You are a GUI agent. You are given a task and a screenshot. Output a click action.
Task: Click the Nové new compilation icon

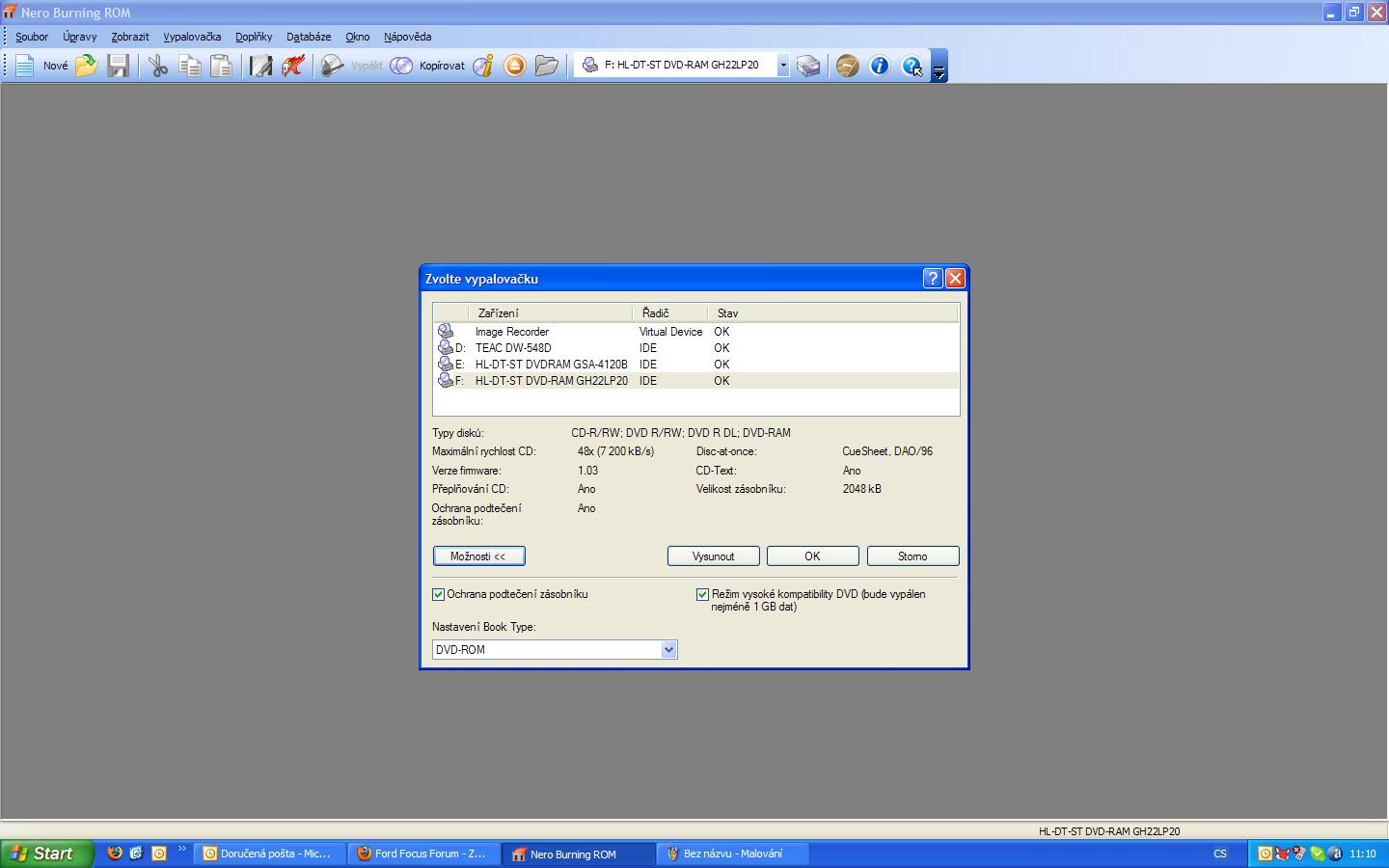(26, 66)
